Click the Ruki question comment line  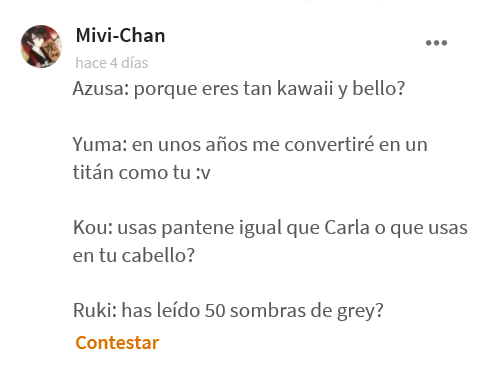pyautogui.click(x=228, y=311)
